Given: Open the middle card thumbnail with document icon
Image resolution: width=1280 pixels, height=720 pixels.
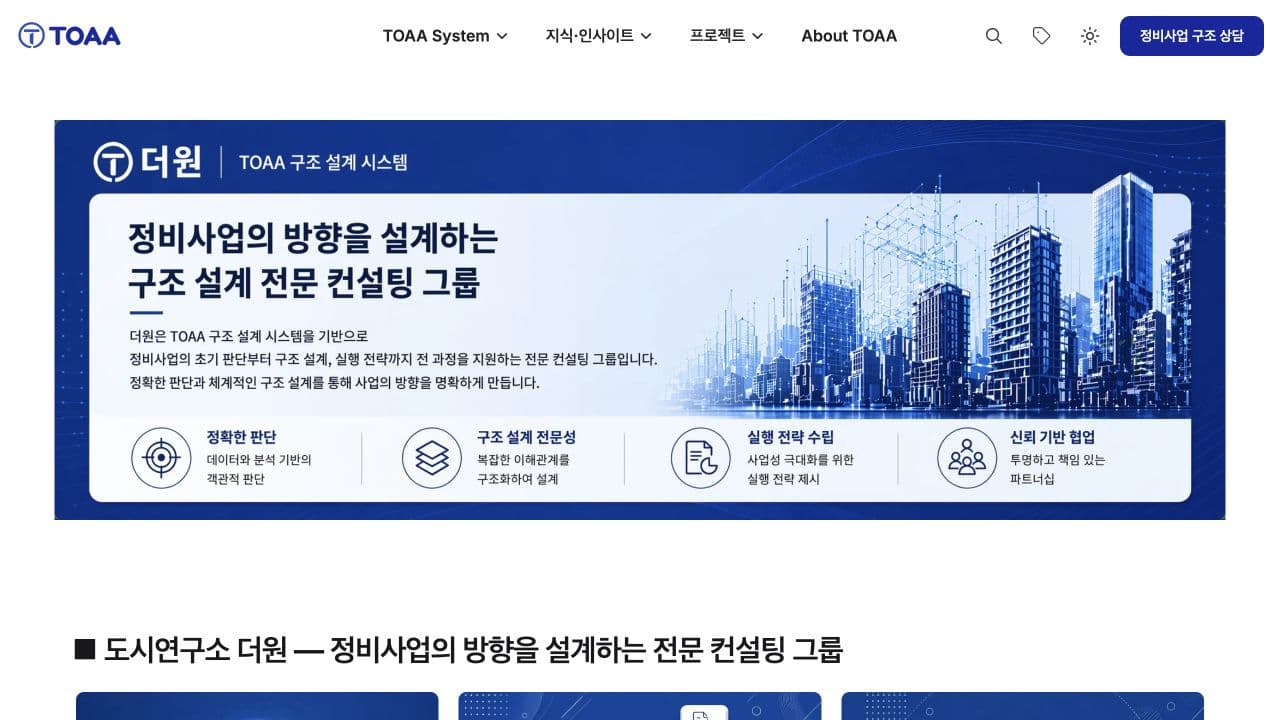Looking at the screenshot, I should pyautogui.click(x=640, y=706).
